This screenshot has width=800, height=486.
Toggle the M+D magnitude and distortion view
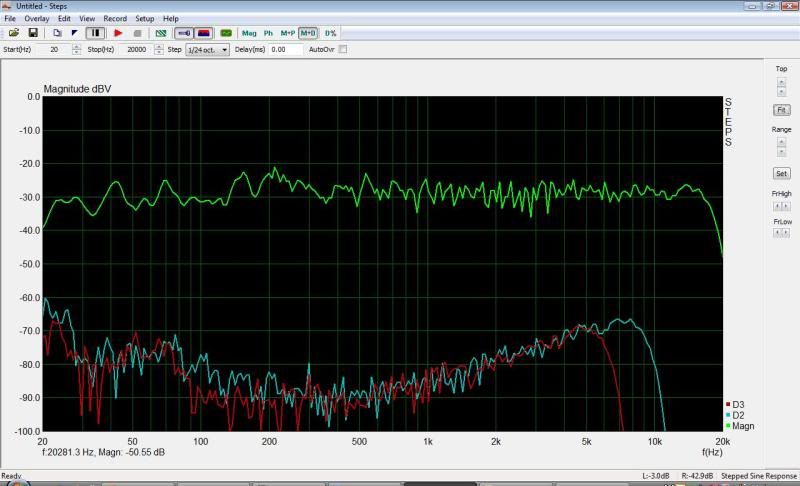tap(309, 33)
